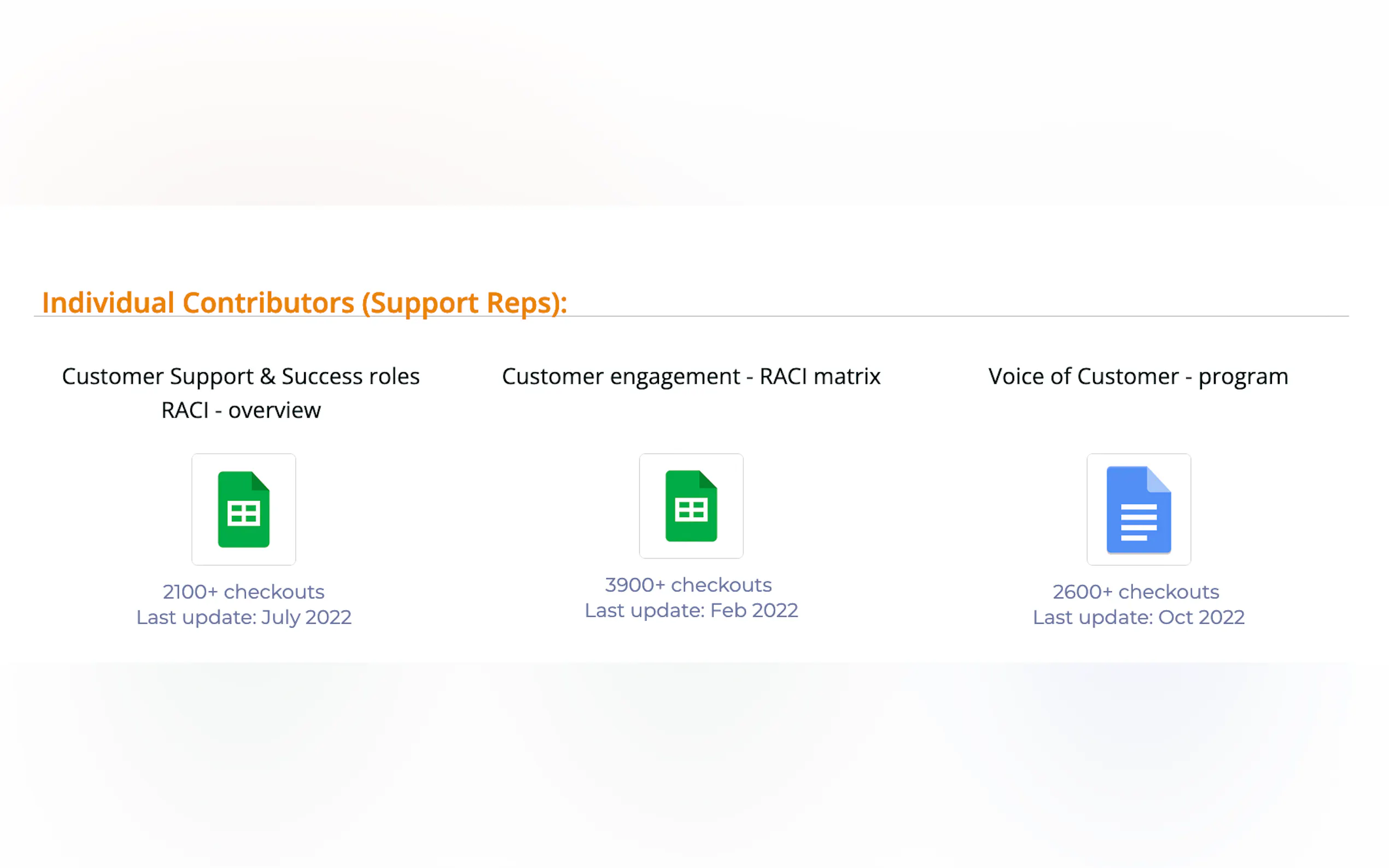Click the 'Last update: Oct 2022' text
1389x868 pixels.
(x=1138, y=617)
